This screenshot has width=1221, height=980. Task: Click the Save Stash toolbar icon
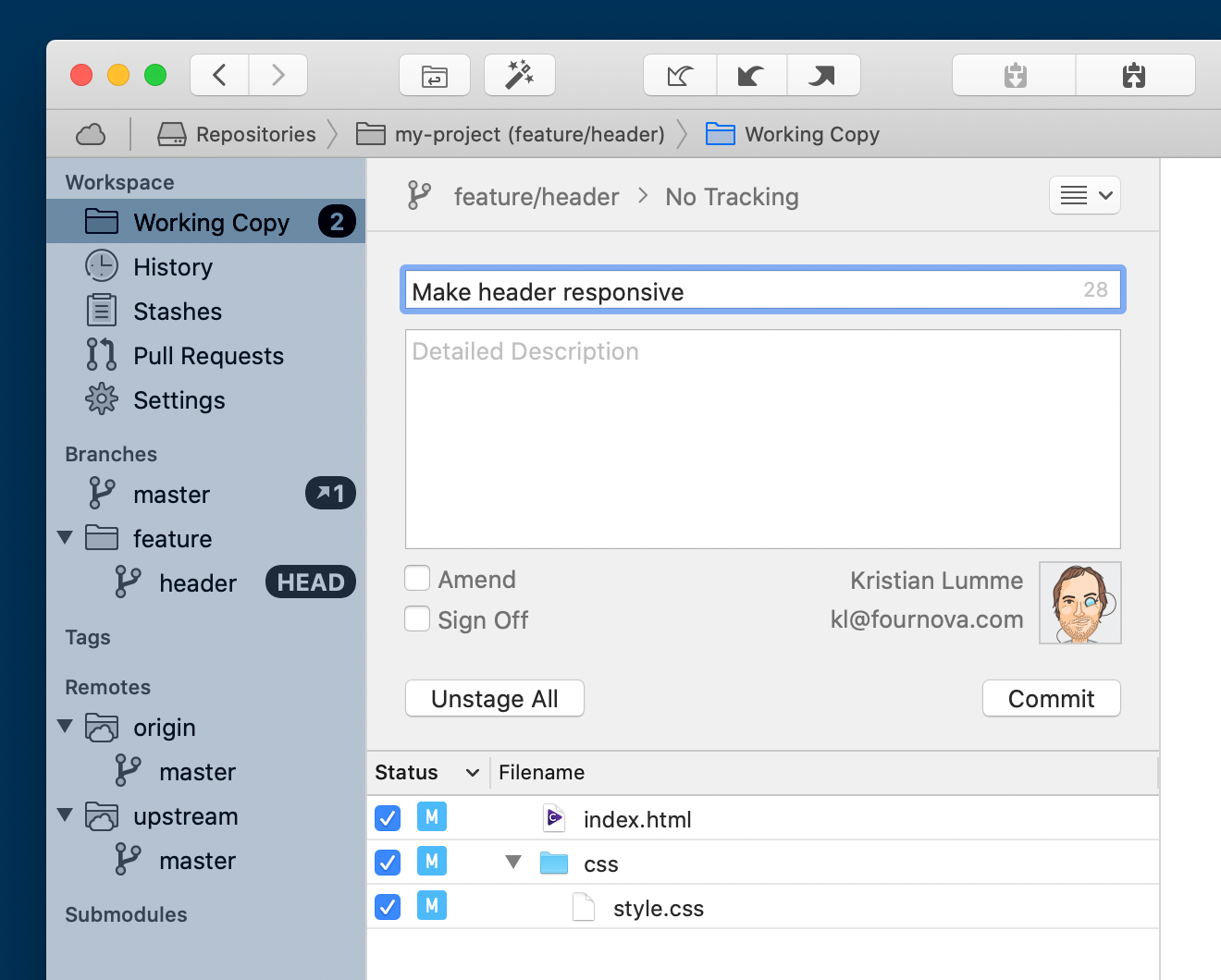pyautogui.click(x=1015, y=75)
